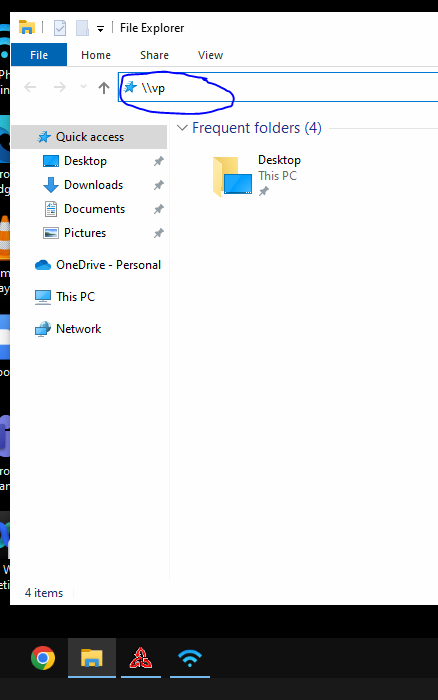The image size is (438, 700).
Task: Click the pin icon next to Downloads
Action: coord(159,185)
